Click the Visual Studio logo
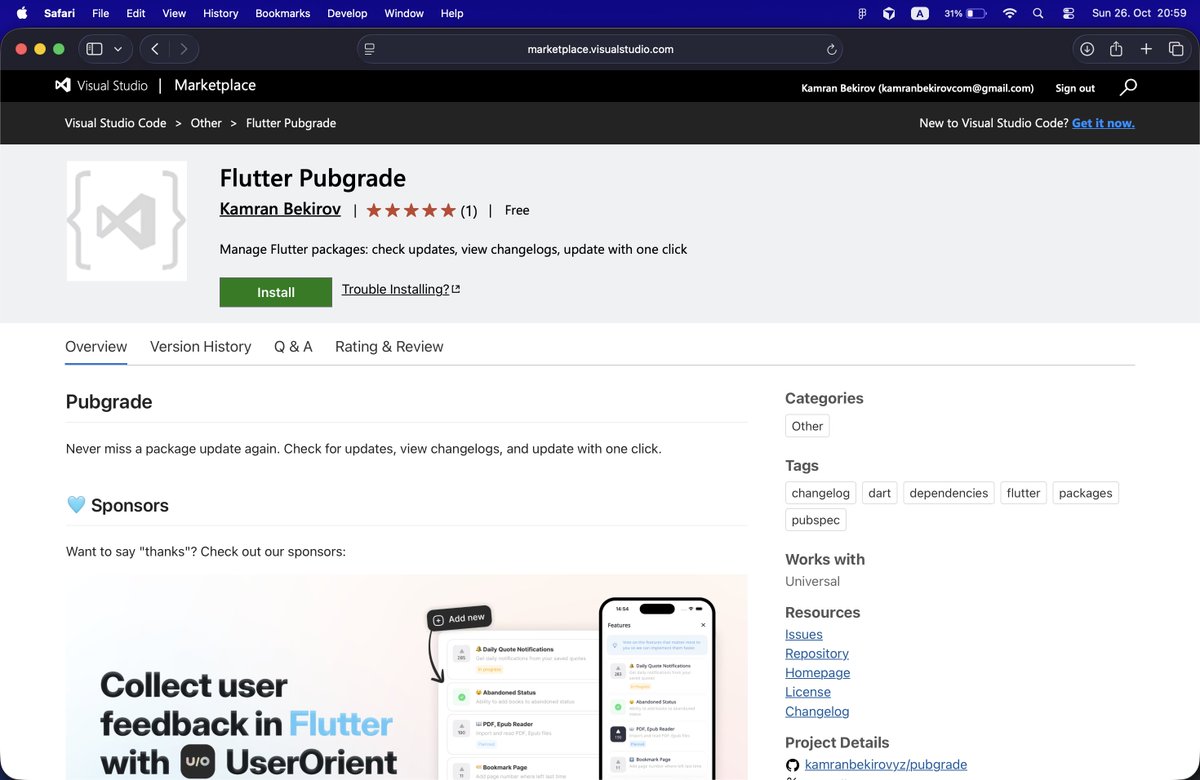The width and height of the screenshot is (1200, 780). (x=101, y=86)
